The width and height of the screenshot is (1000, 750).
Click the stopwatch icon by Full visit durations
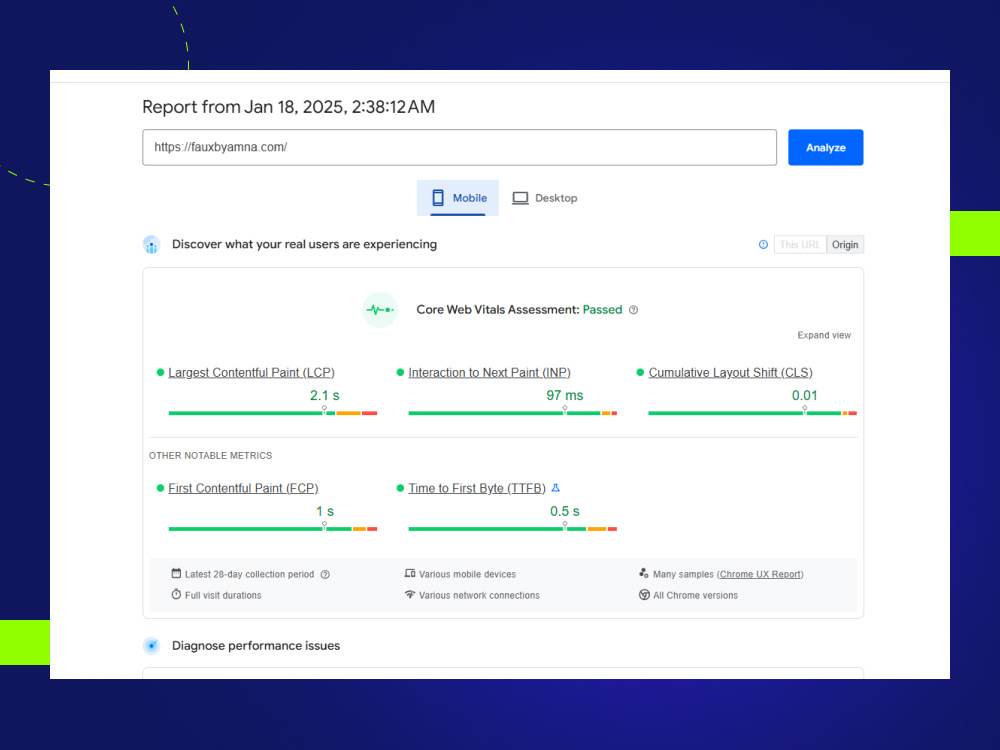point(176,594)
